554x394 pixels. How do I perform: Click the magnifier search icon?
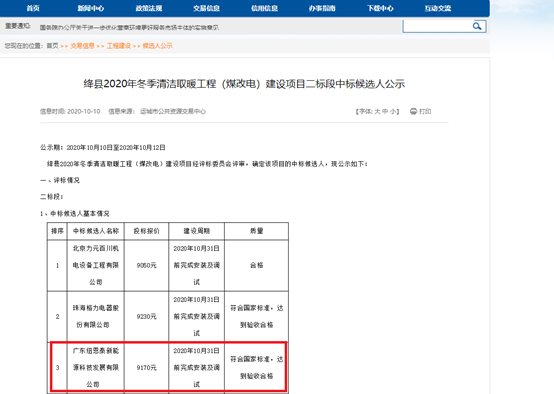point(477,26)
